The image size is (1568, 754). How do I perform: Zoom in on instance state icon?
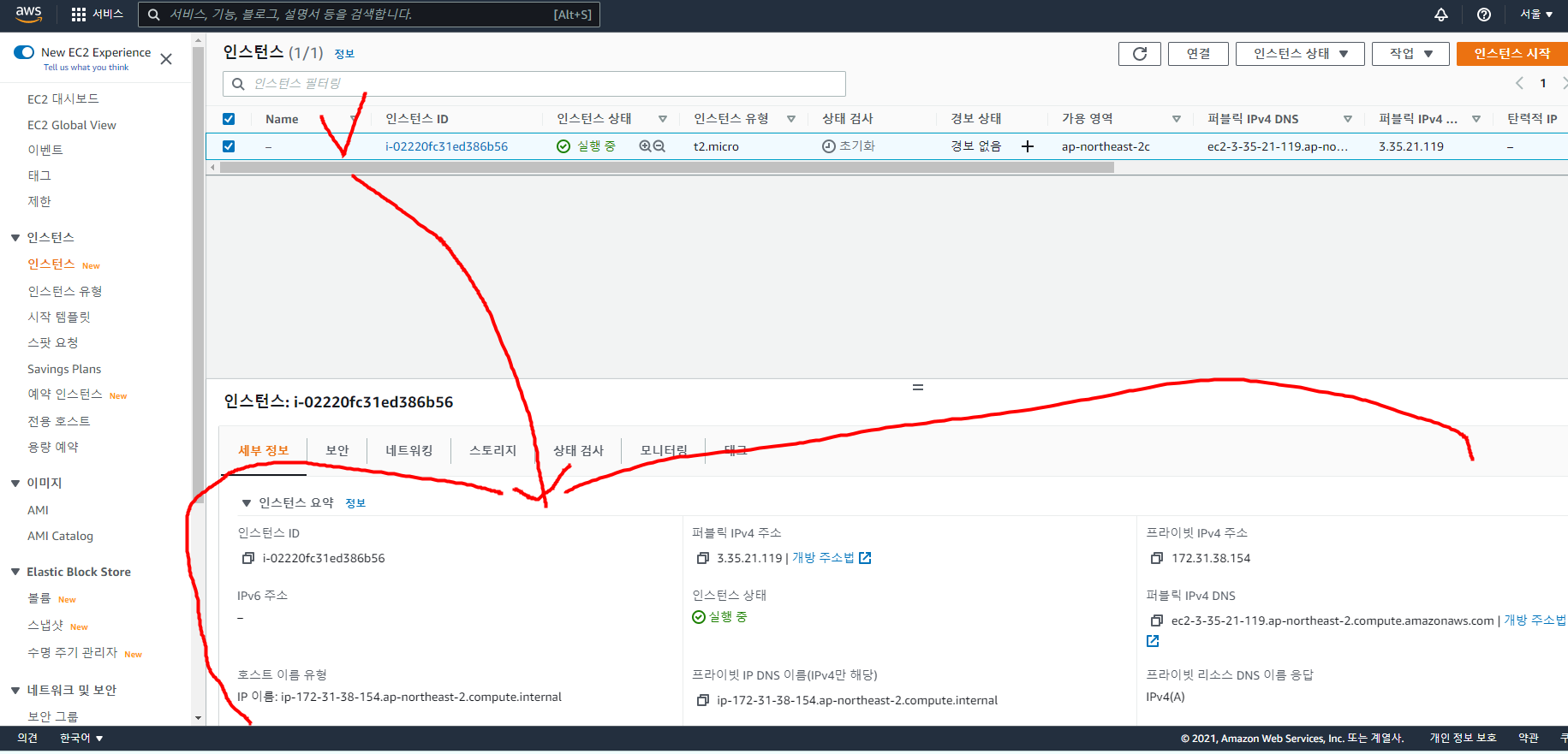tap(645, 146)
